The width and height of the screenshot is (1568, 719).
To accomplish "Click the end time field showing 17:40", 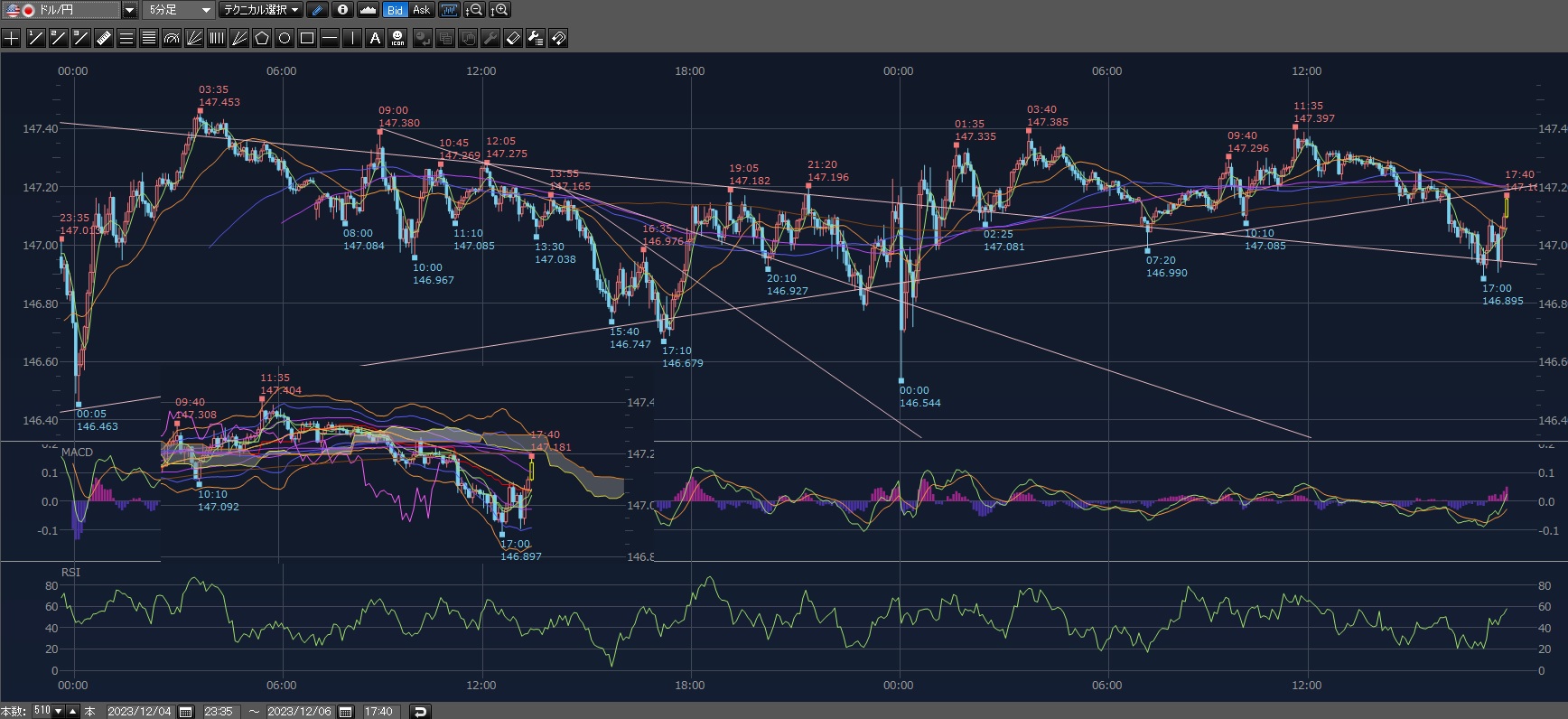I will click(x=378, y=712).
